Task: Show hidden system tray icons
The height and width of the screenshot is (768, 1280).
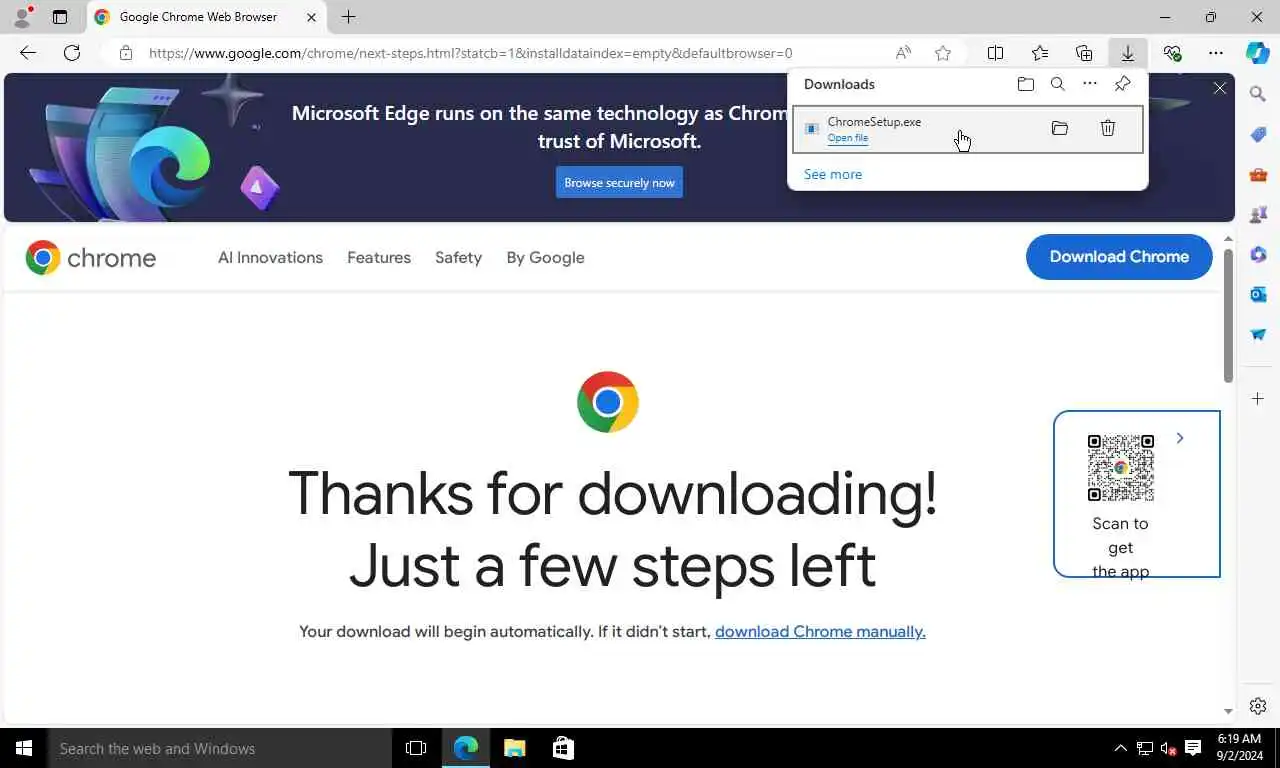Action: 1120,748
